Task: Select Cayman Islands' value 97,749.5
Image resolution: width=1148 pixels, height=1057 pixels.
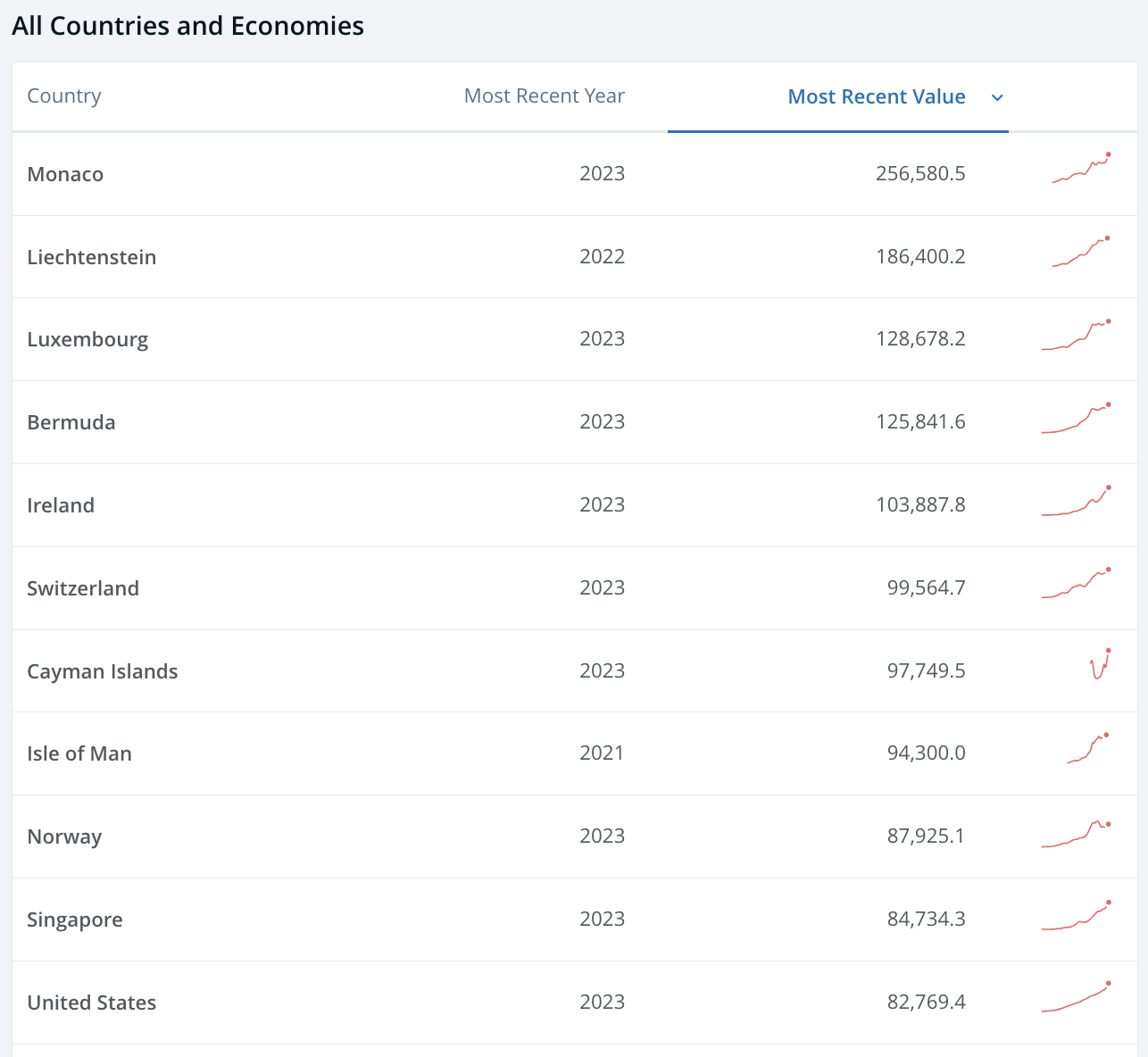Action: click(927, 670)
